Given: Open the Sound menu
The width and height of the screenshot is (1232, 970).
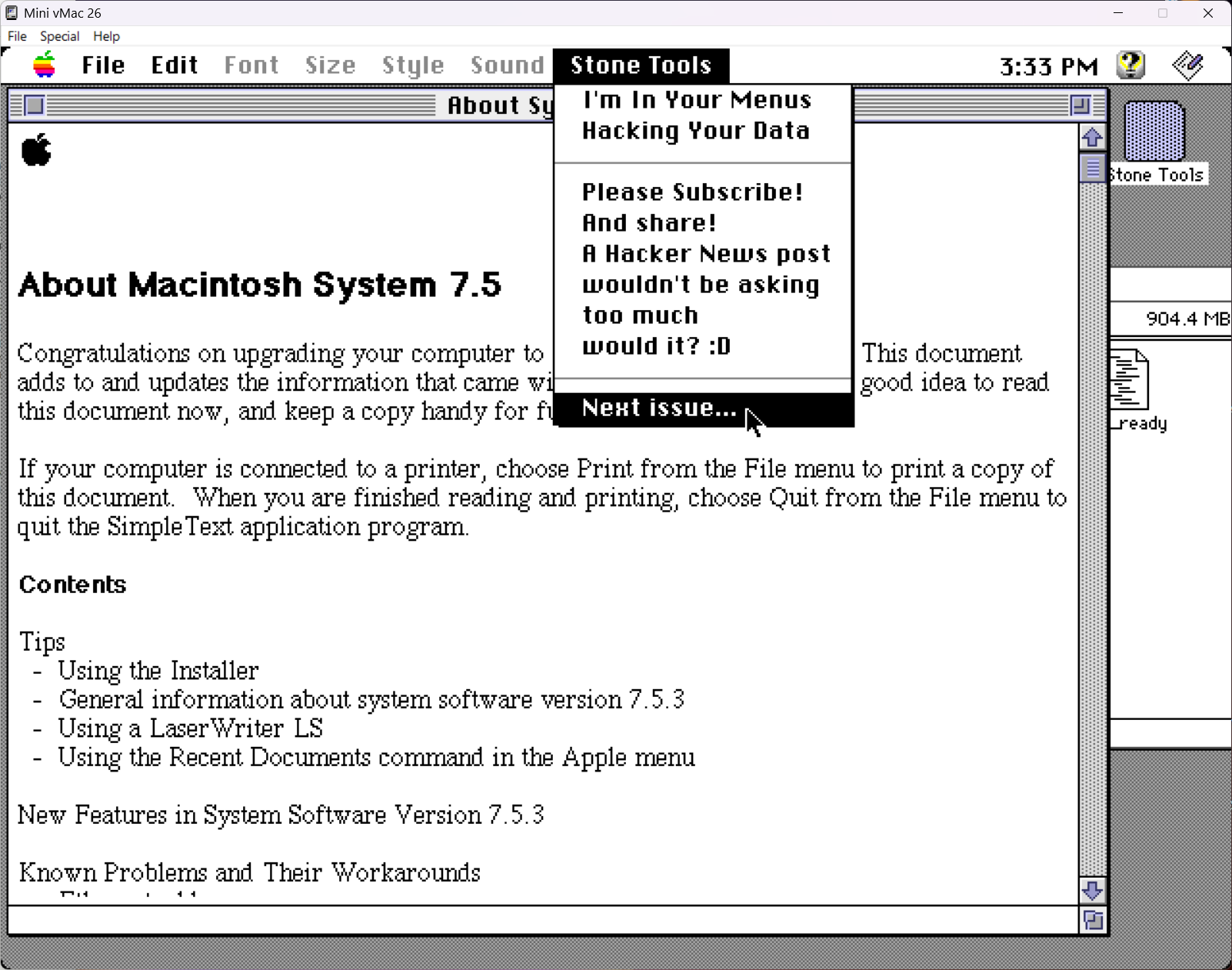Looking at the screenshot, I should tap(507, 65).
